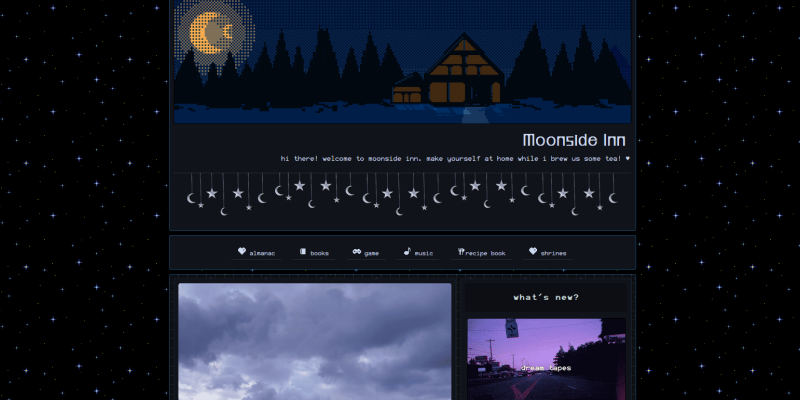Click the heart icon beside shrines

[533, 252]
